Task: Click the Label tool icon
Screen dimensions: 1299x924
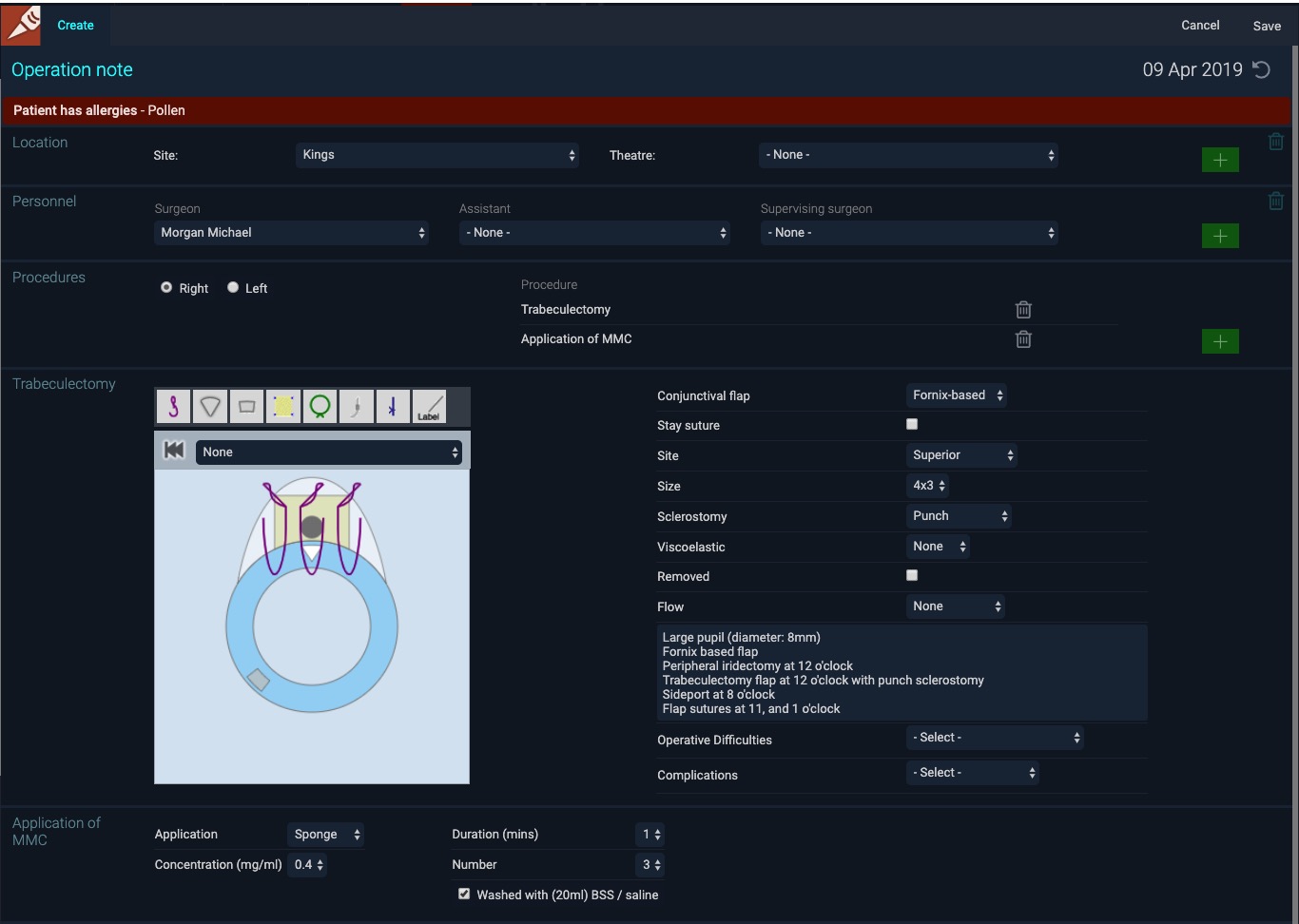Action: pyautogui.click(x=429, y=407)
